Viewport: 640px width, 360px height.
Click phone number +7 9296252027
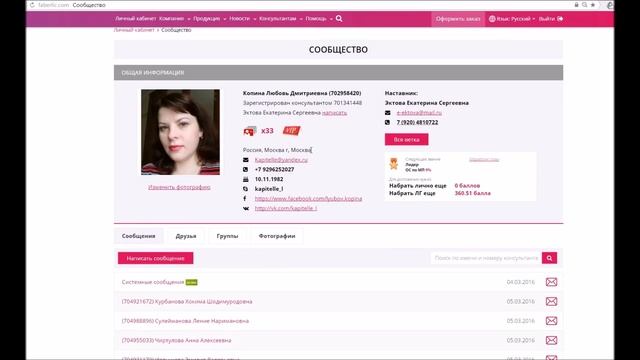[x=274, y=169]
